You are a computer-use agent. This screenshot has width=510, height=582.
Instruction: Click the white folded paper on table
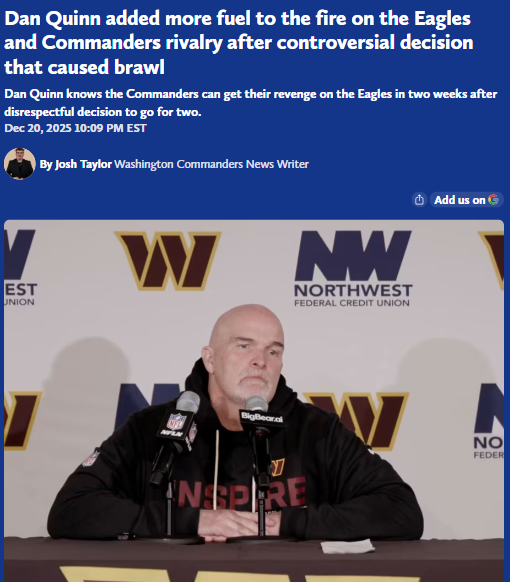point(347,546)
